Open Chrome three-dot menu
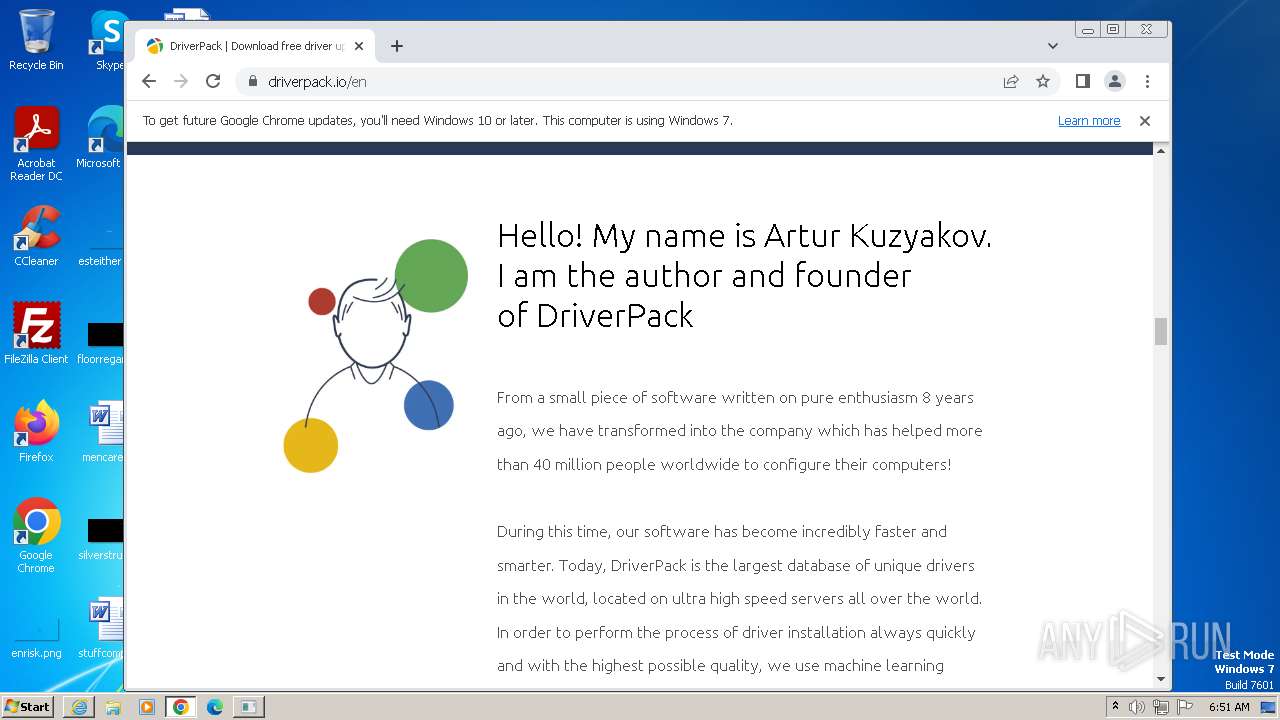 pos(1147,81)
